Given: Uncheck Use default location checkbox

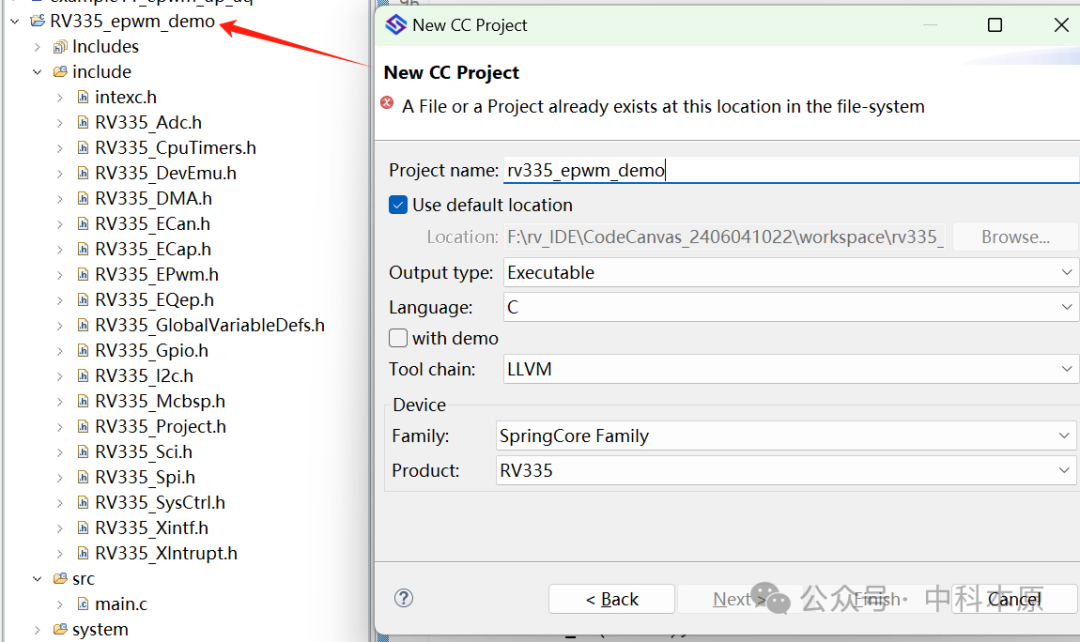Looking at the screenshot, I should pyautogui.click(x=398, y=205).
